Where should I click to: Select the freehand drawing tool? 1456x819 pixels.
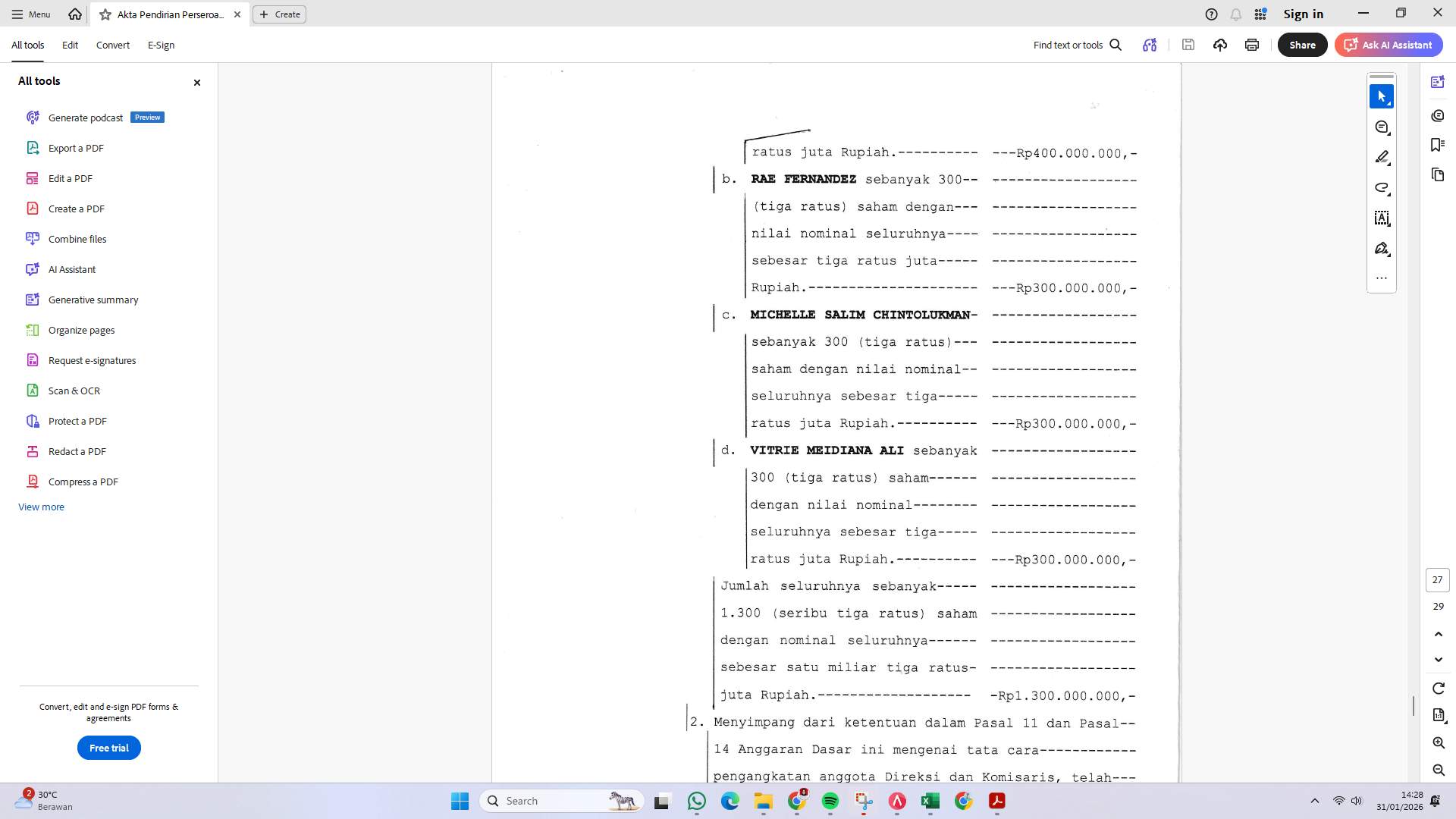coord(1382,187)
